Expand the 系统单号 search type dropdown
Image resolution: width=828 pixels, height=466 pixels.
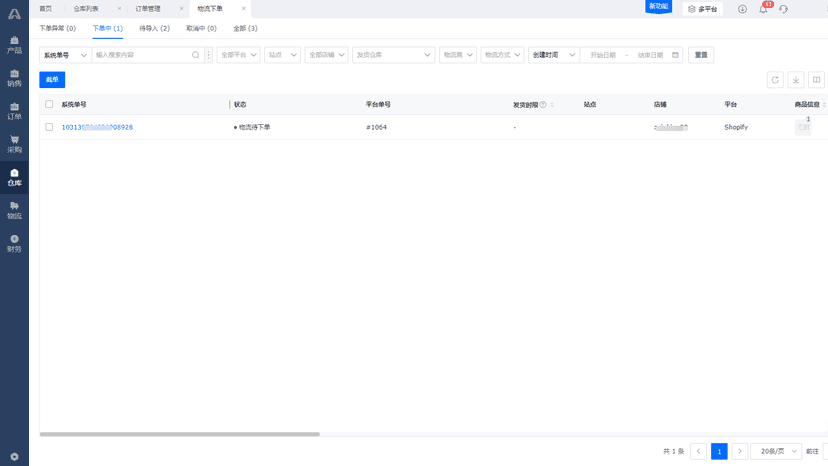(x=65, y=55)
